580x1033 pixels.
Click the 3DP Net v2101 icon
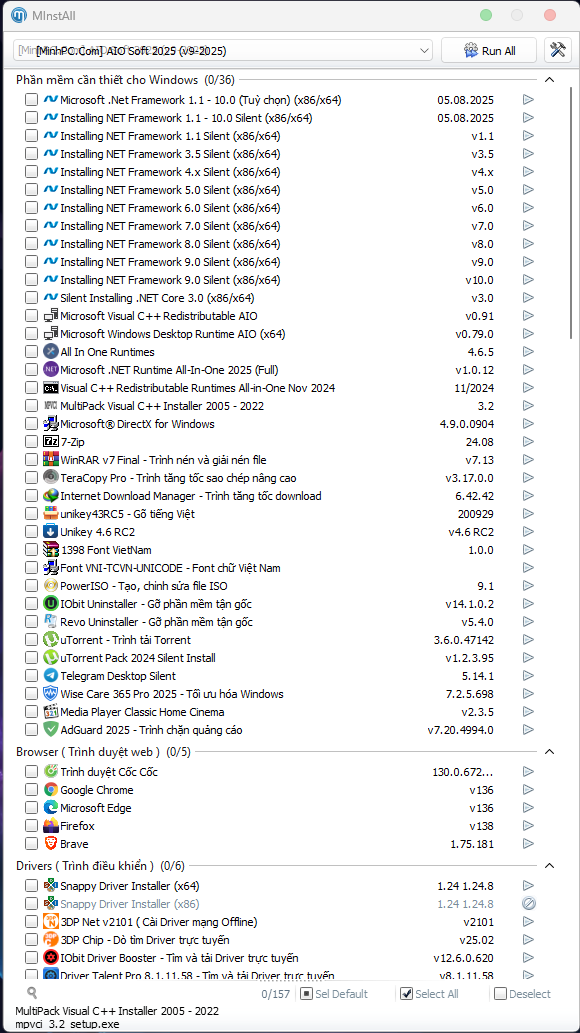[x=51, y=922]
